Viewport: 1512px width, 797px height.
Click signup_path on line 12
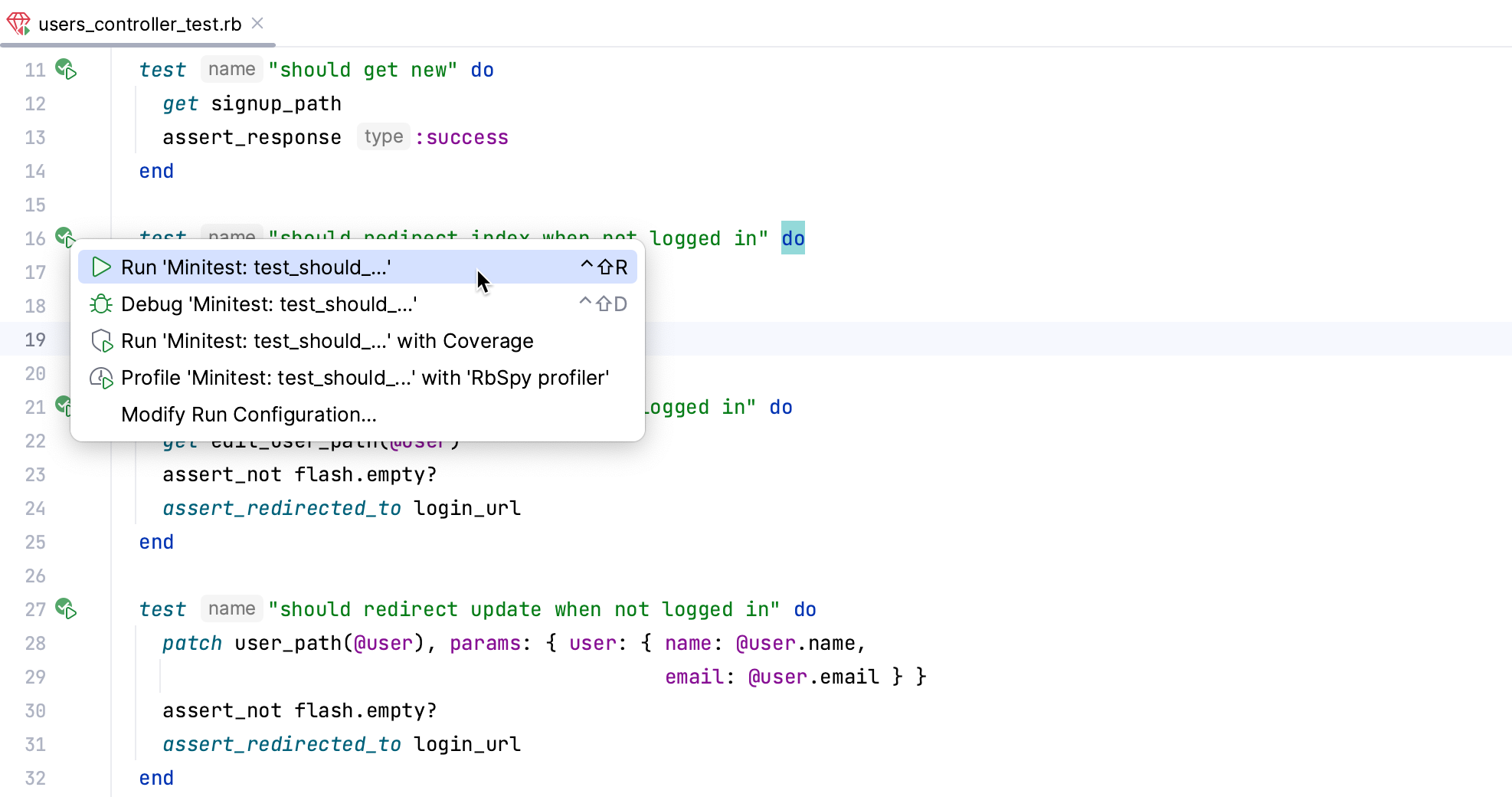click(276, 103)
